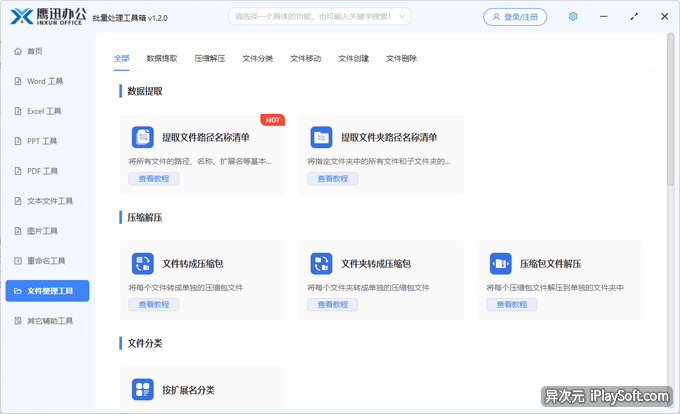
Task: Open the 文件夹转成压缩包 title text
Action: (x=376, y=264)
